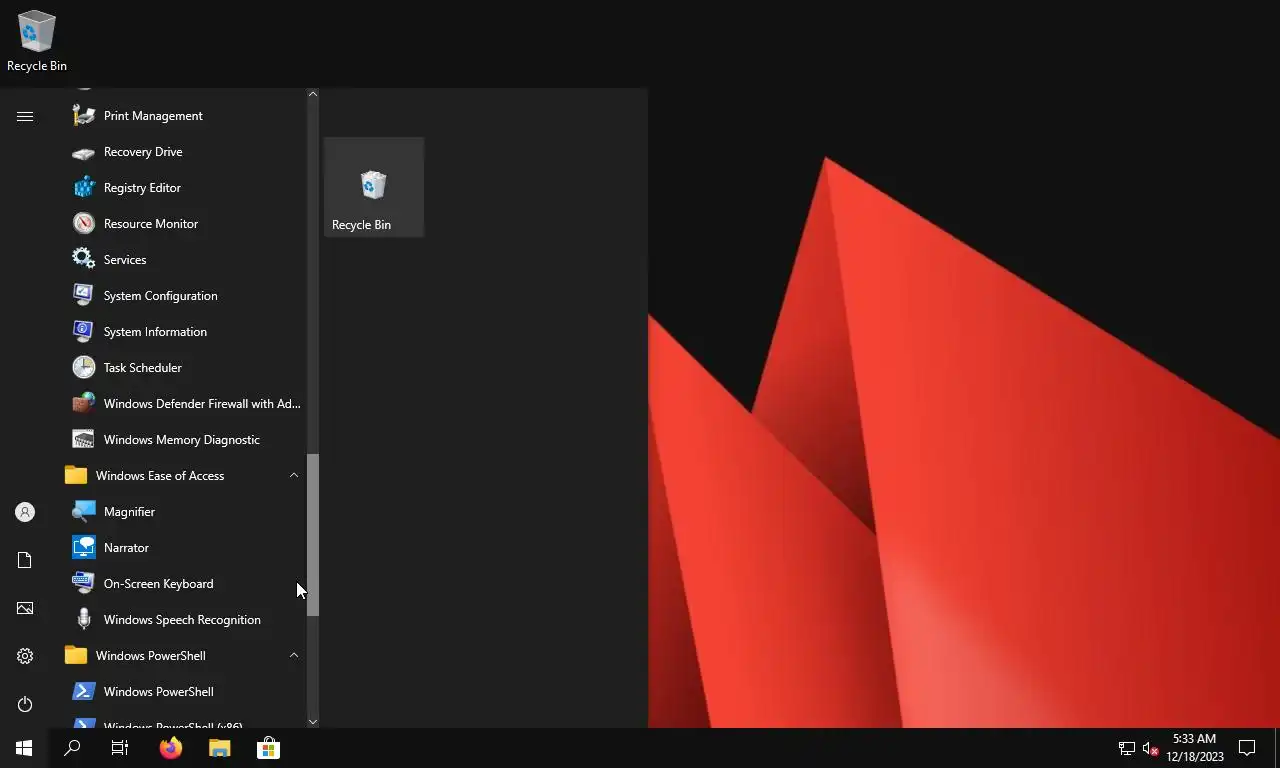
Task: Open the clock showing 5:33 AM
Action: pyautogui.click(x=1194, y=748)
